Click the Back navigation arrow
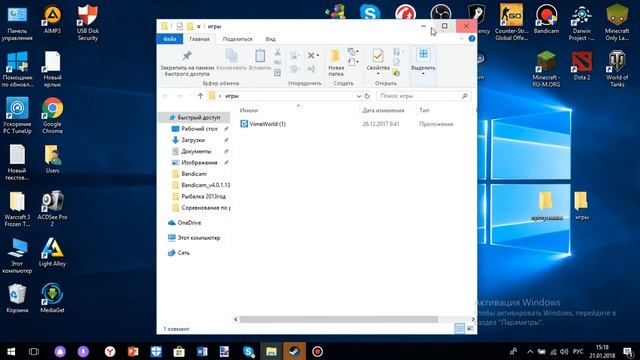Screen dimensions: 640x360 pos(166,96)
